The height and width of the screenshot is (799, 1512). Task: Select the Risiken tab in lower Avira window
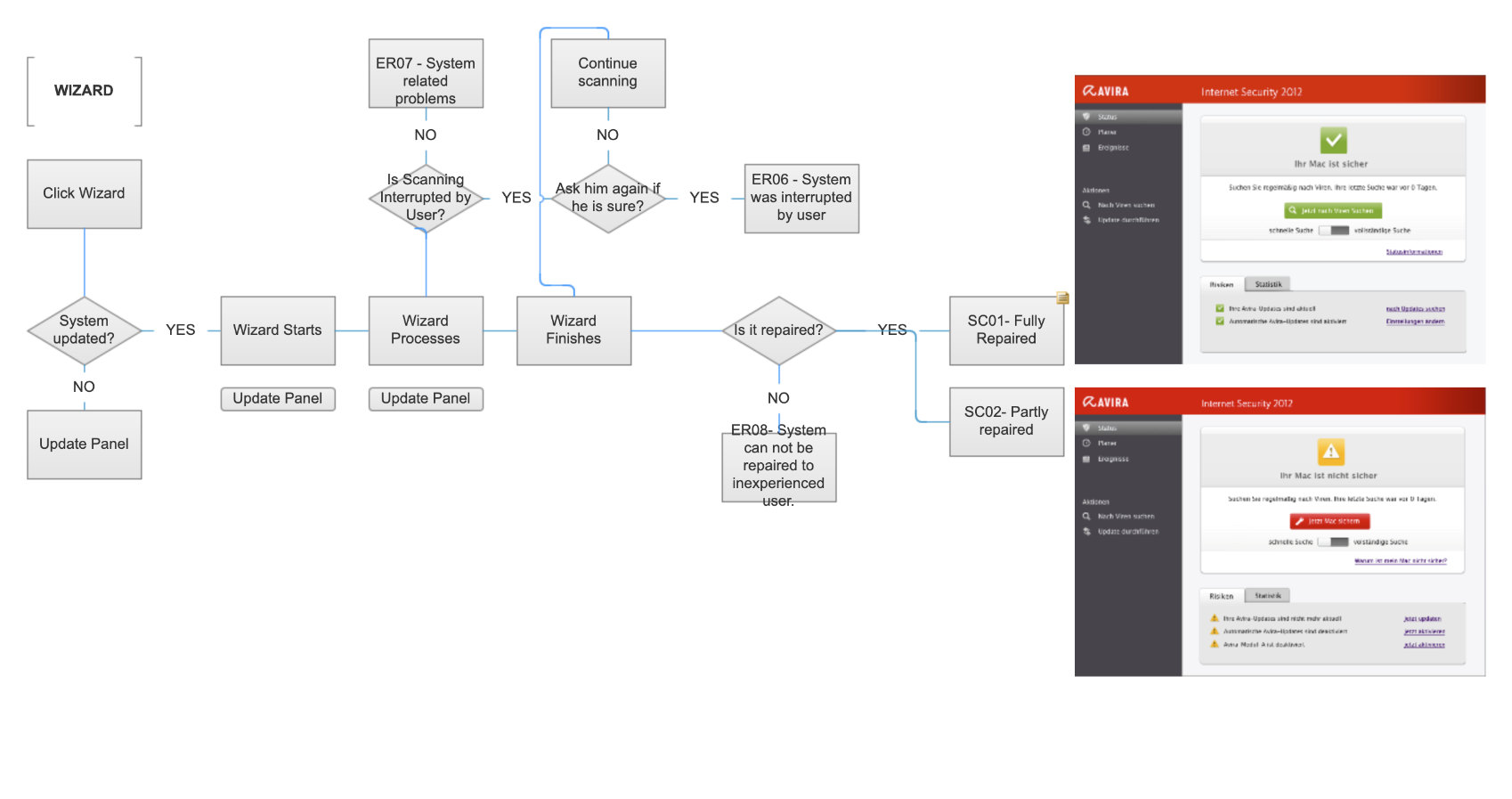click(x=1222, y=596)
